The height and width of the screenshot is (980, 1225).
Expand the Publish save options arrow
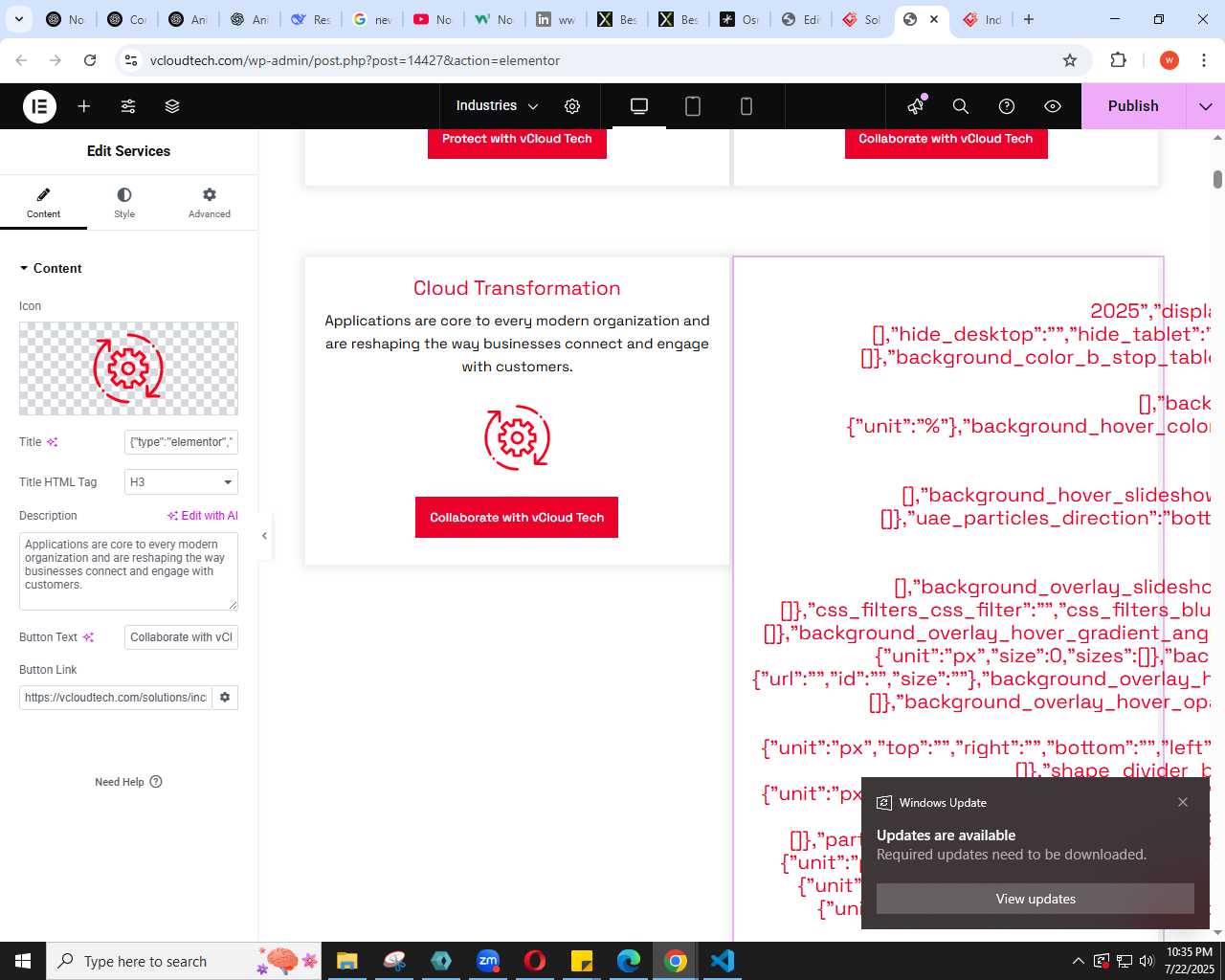point(1206,106)
